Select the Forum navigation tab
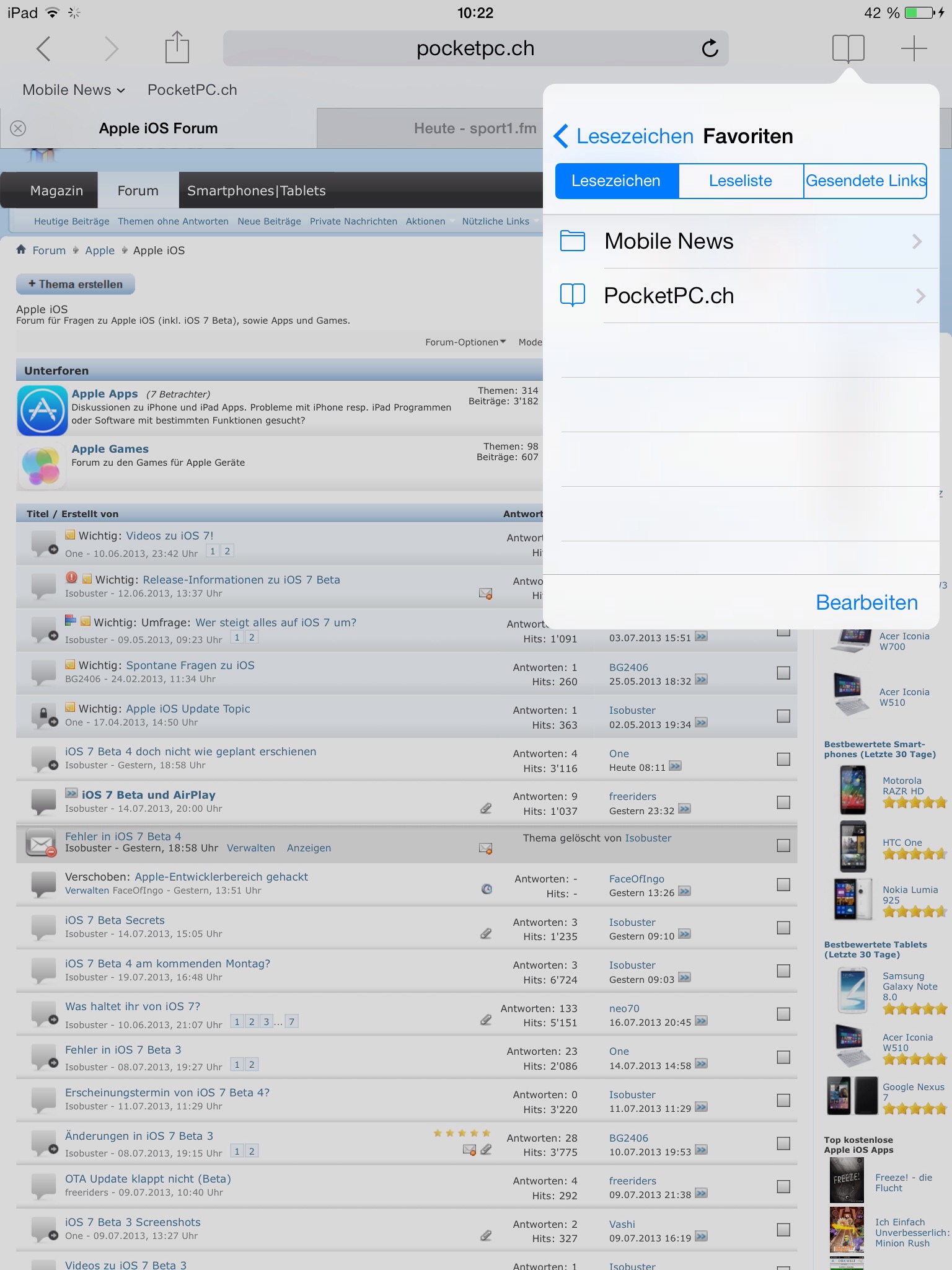 tap(138, 190)
